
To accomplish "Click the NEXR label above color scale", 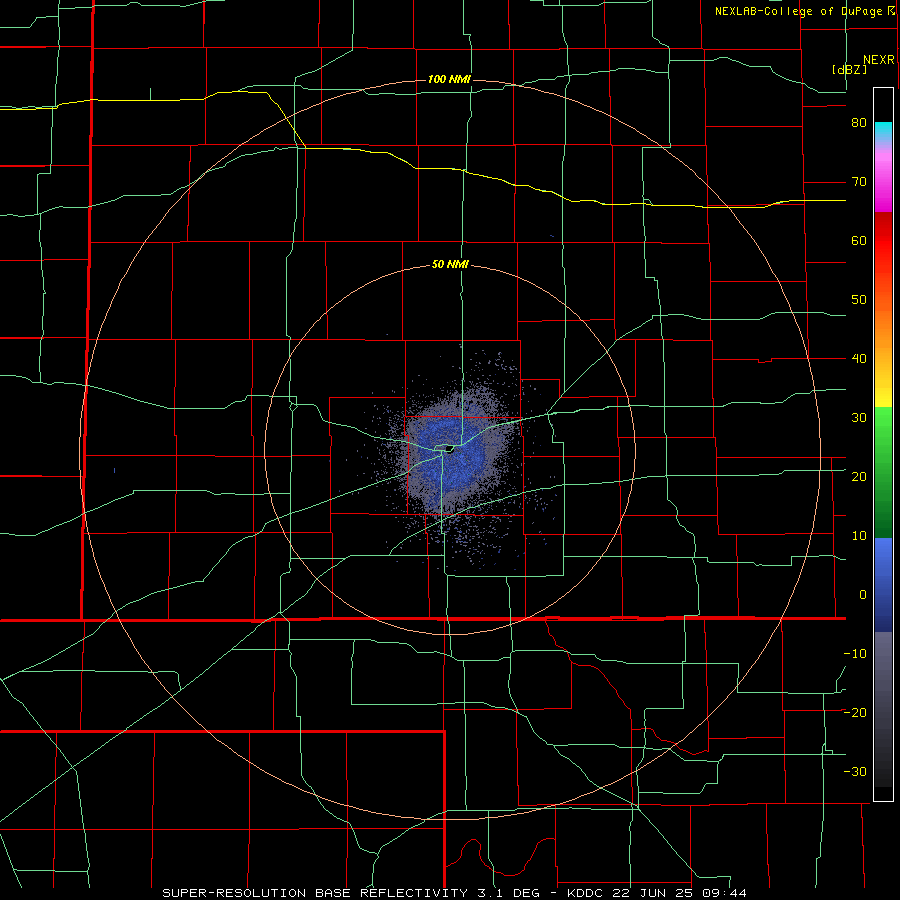I will click(x=878, y=60).
